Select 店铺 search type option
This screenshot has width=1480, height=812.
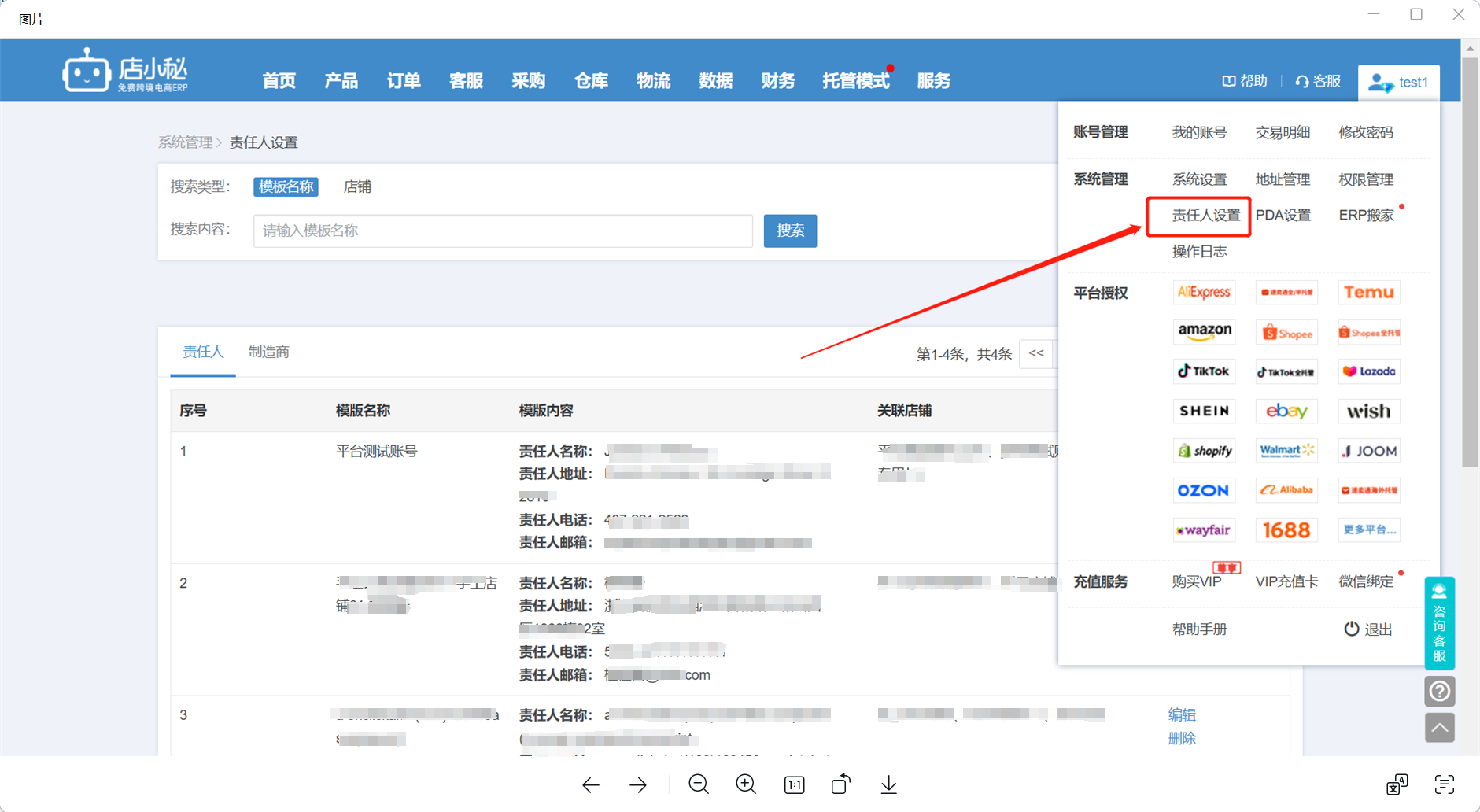tap(357, 186)
